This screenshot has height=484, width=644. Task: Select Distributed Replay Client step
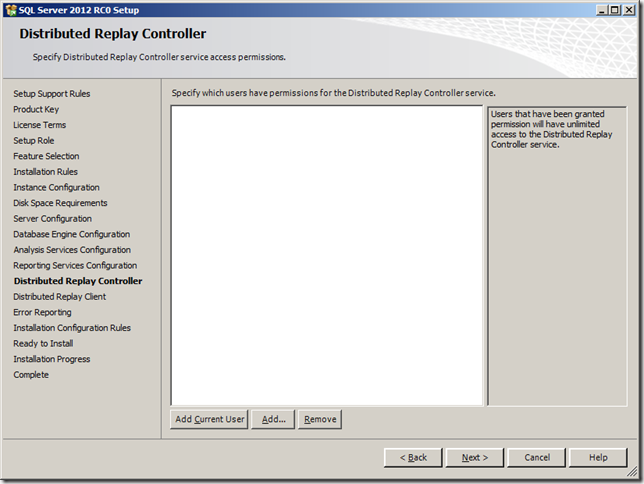coord(60,297)
